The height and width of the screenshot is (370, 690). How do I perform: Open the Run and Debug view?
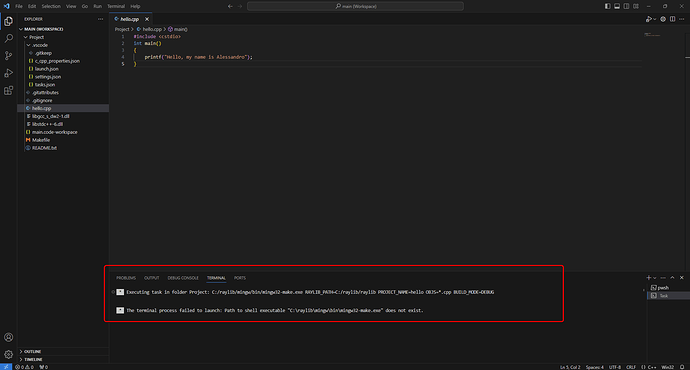pos(8,73)
